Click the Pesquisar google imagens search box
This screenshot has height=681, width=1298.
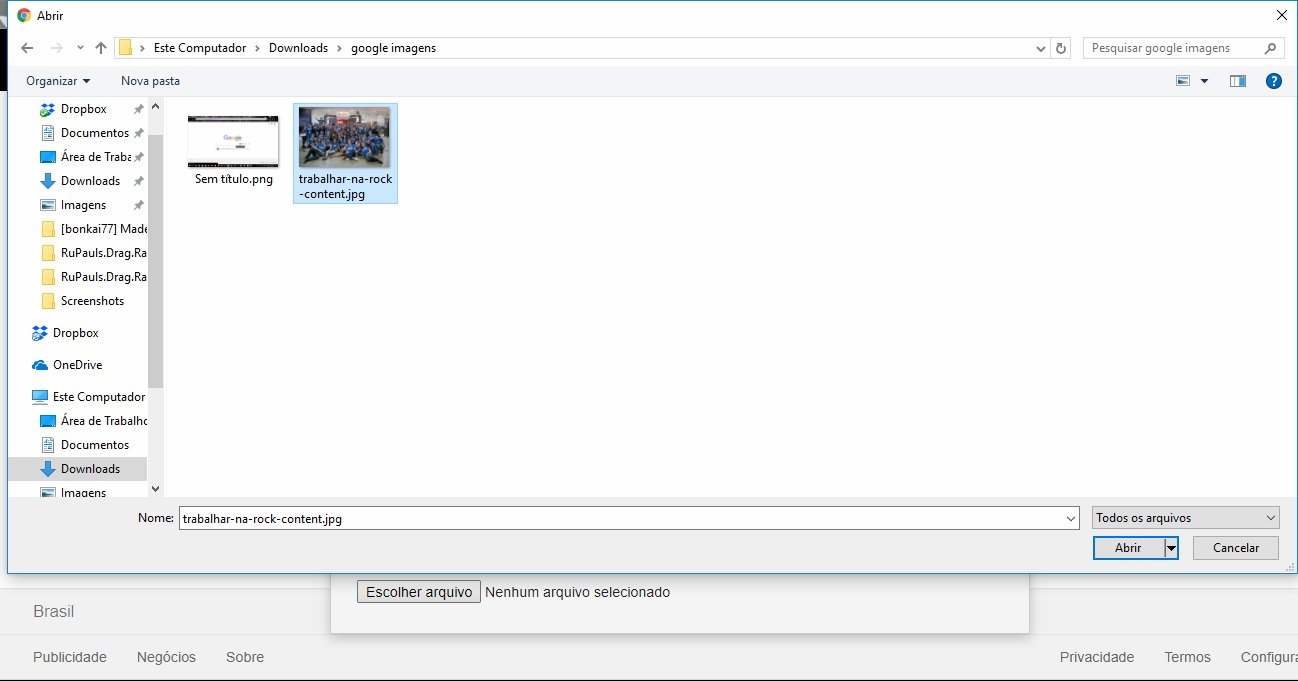tap(1173, 48)
